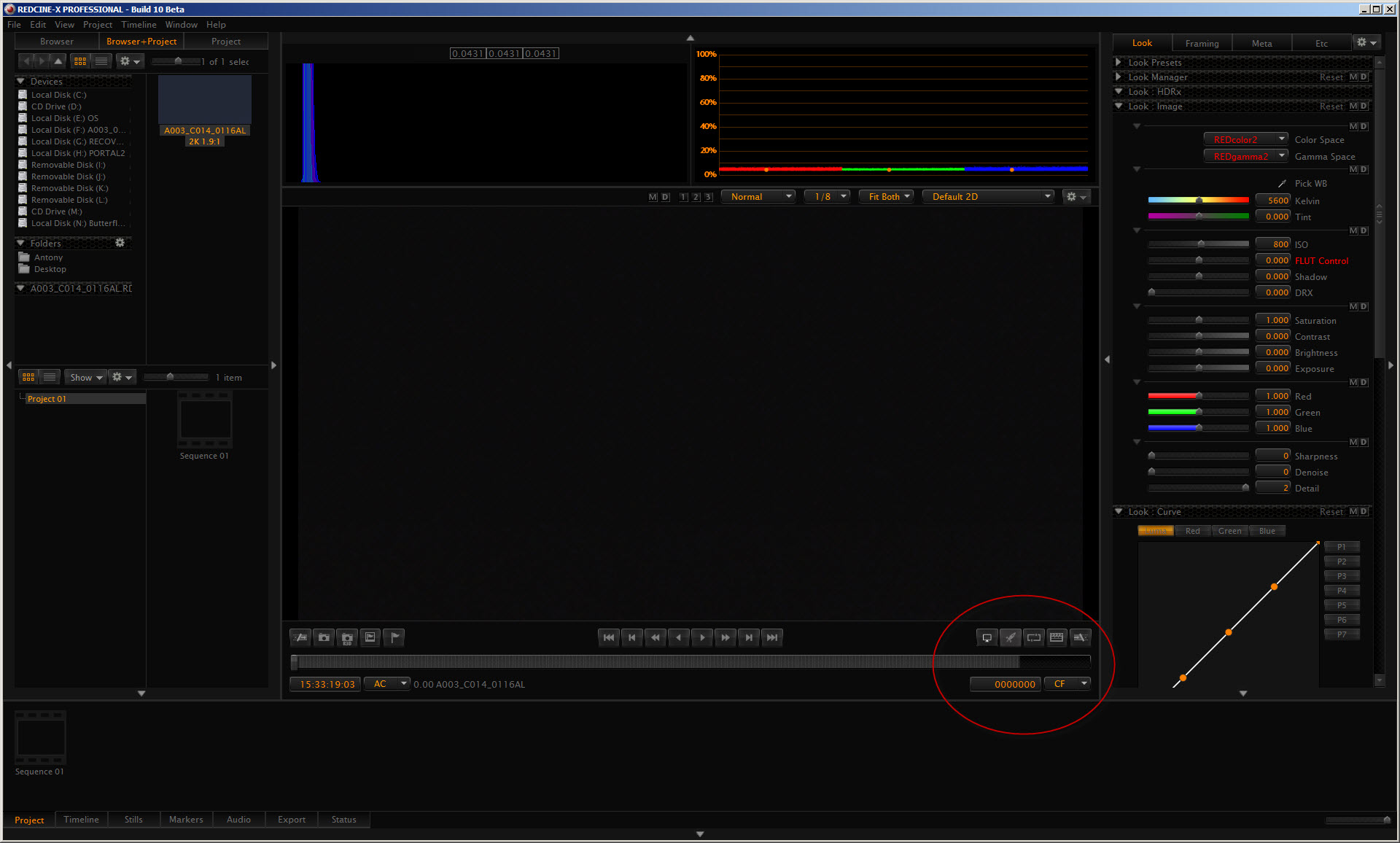Open the Look panel gear menu
Image resolution: width=1400 pixels, height=843 pixels.
pyautogui.click(x=1366, y=42)
